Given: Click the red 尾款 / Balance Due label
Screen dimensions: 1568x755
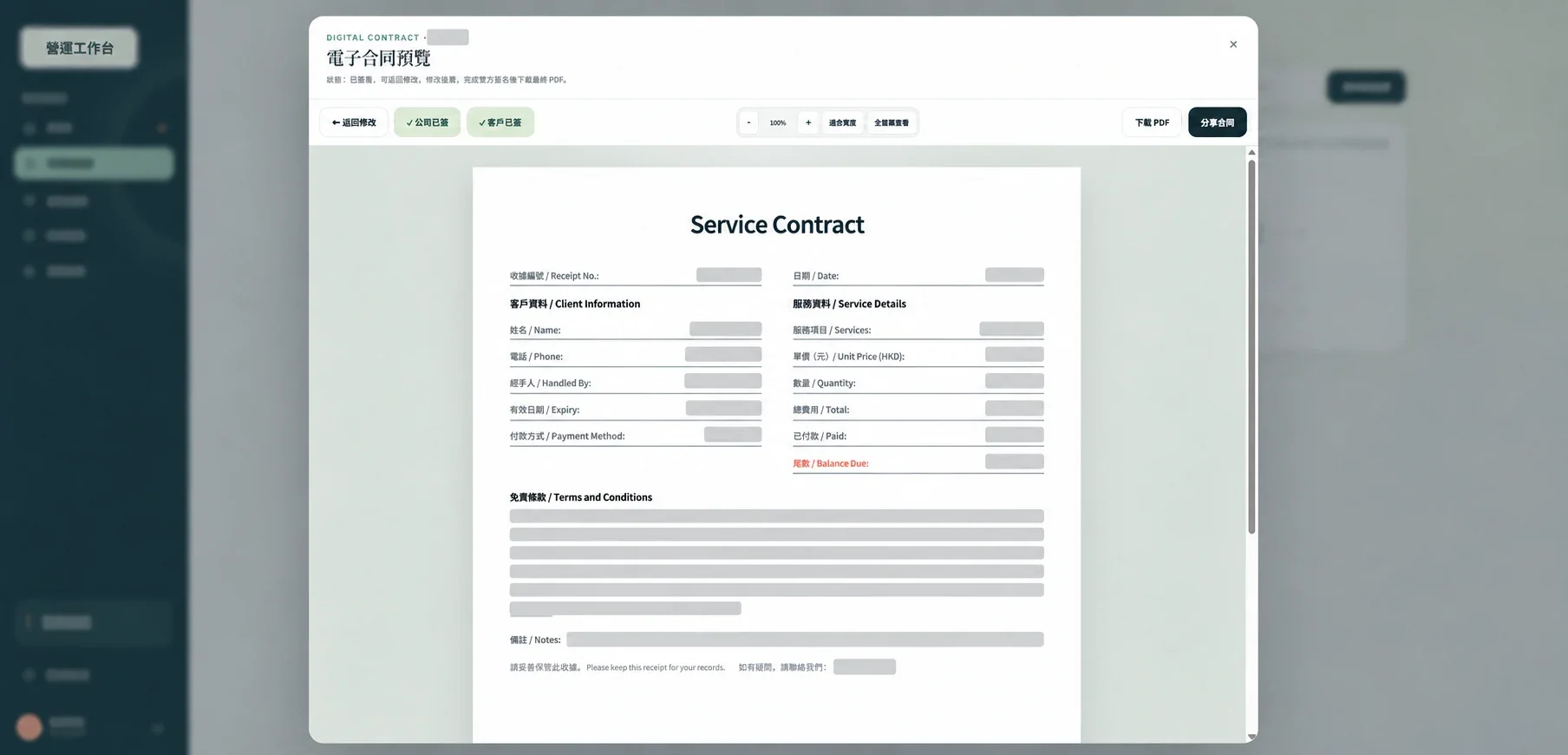Looking at the screenshot, I should (x=831, y=463).
